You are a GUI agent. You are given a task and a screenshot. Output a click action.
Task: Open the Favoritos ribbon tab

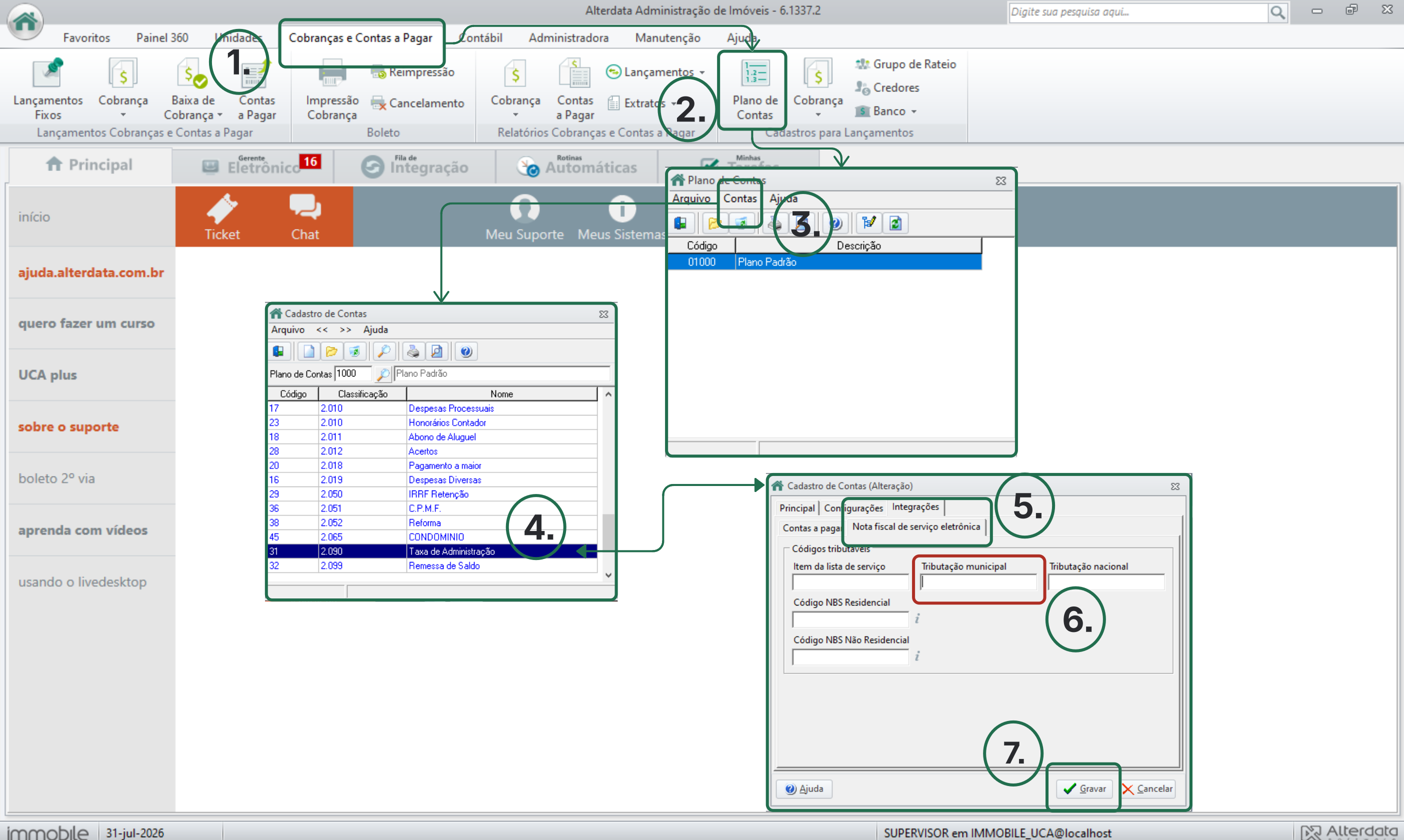tap(86, 38)
